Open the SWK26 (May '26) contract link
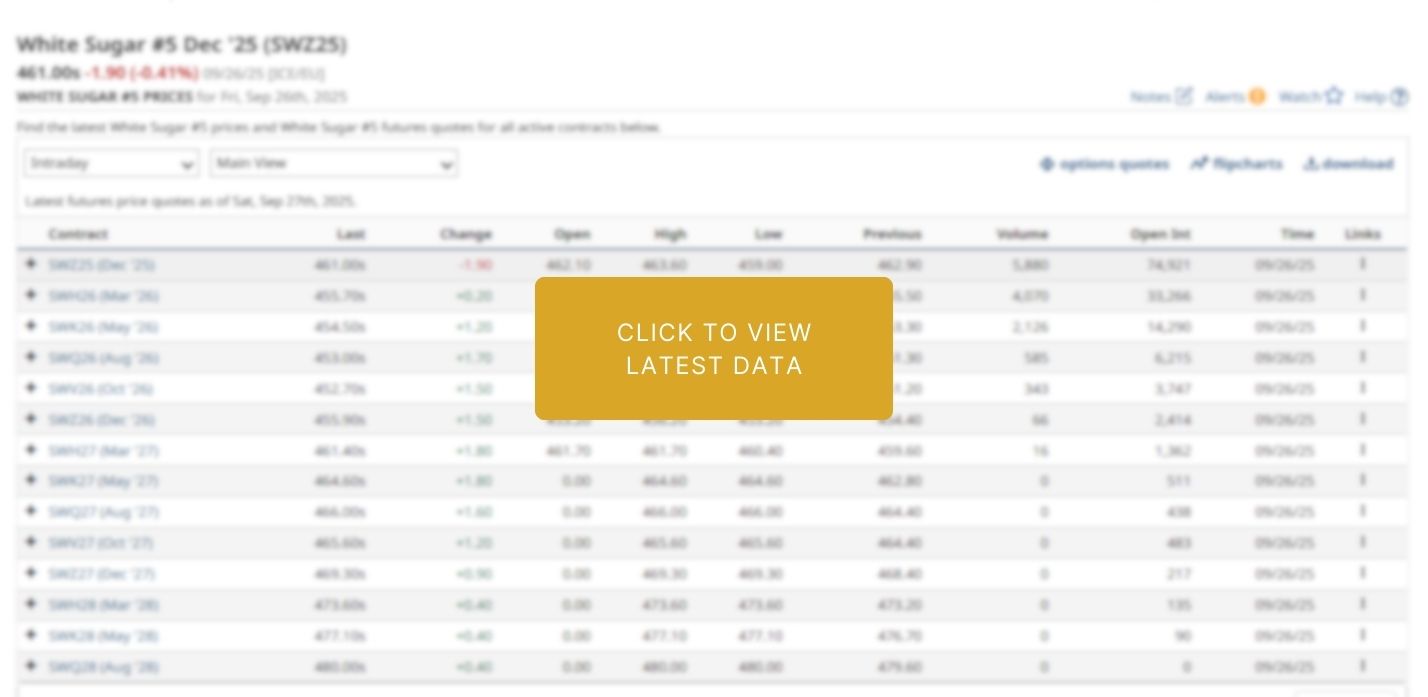Viewport: 1428px width, 697px height. point(103,327)
